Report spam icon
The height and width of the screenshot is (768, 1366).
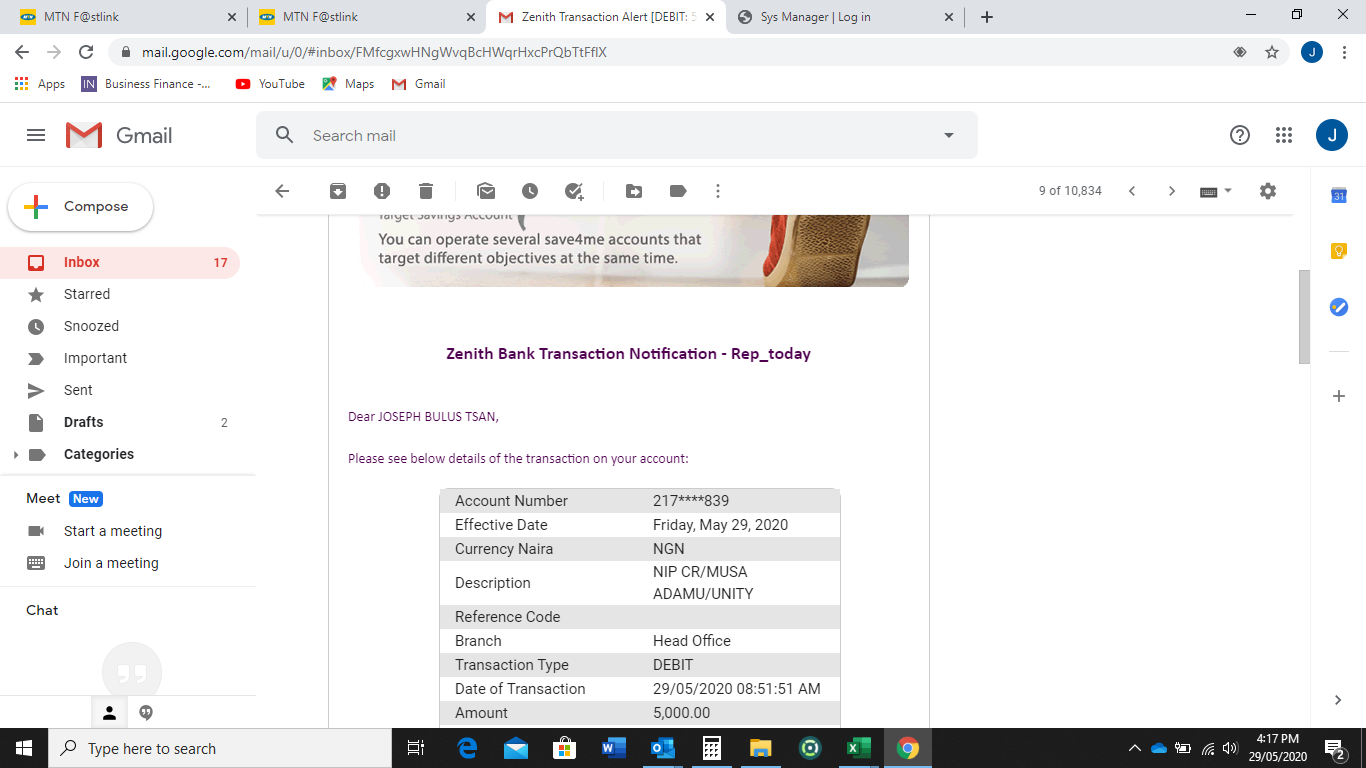tap(382, 191)
